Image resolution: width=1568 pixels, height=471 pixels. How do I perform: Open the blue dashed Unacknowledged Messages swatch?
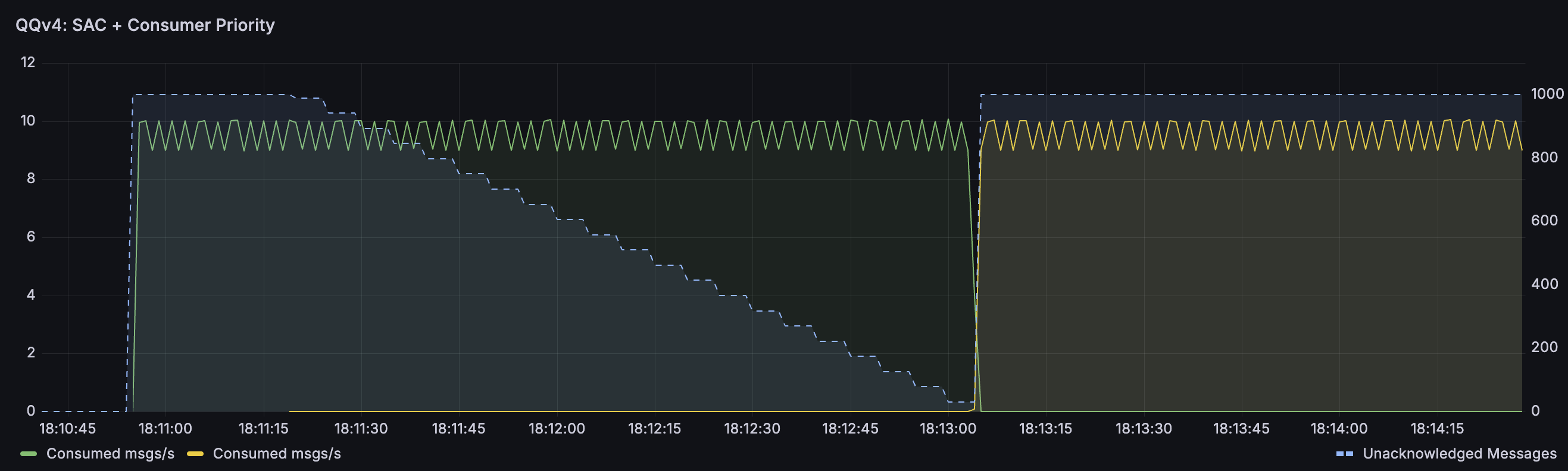pyautogui.click(x=1345, y=454)
